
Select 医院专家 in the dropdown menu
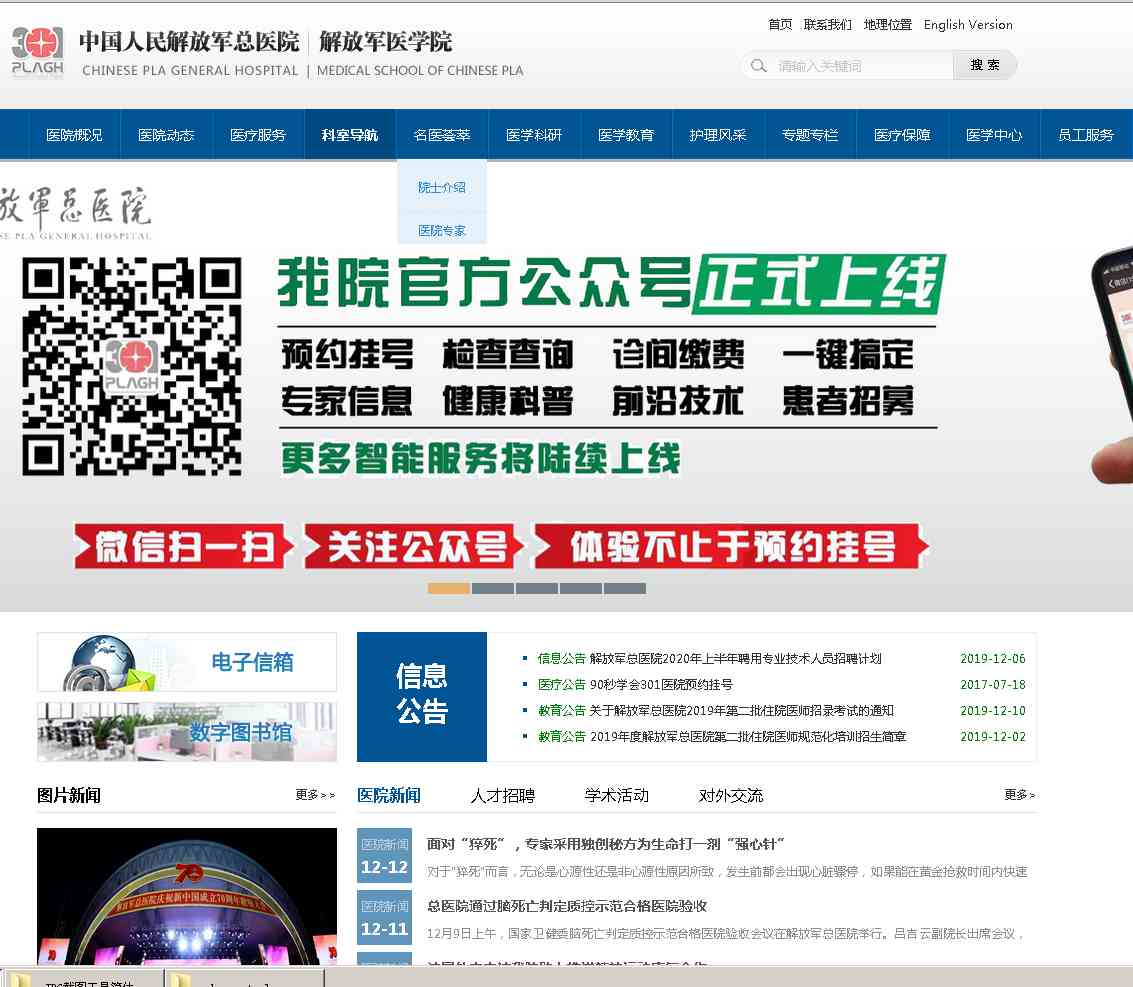click(442, 230)
